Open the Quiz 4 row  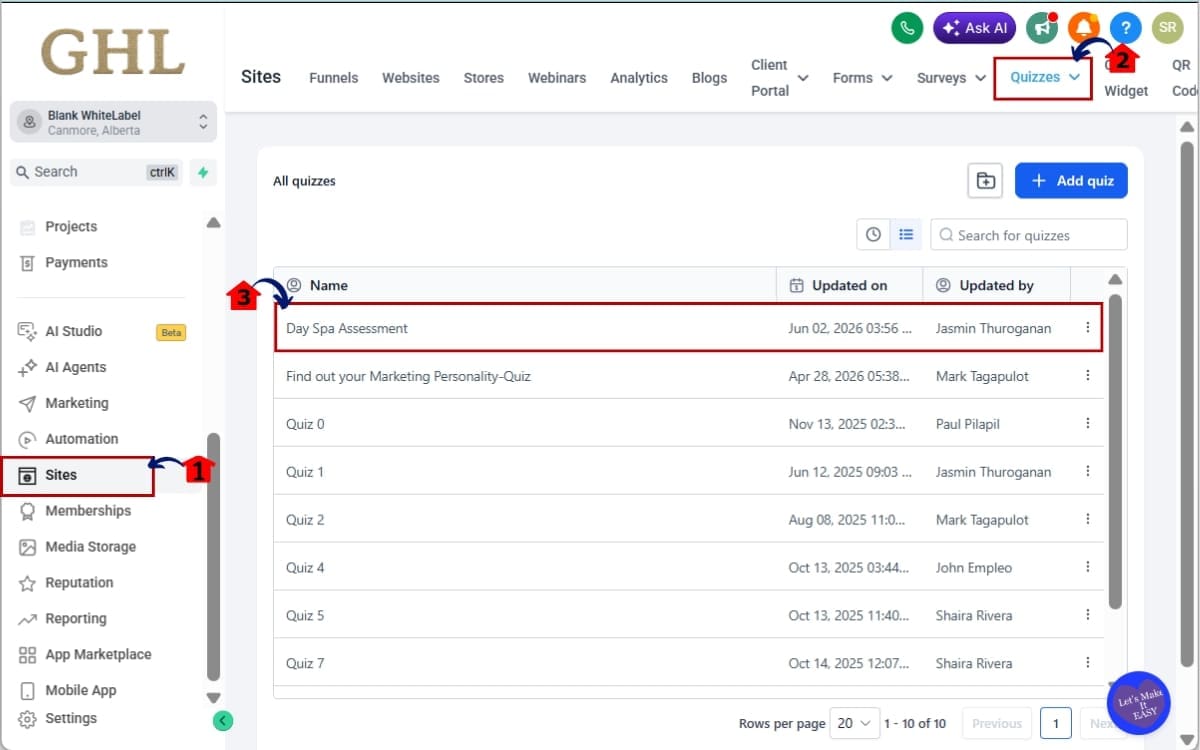[x=689, y=568]
